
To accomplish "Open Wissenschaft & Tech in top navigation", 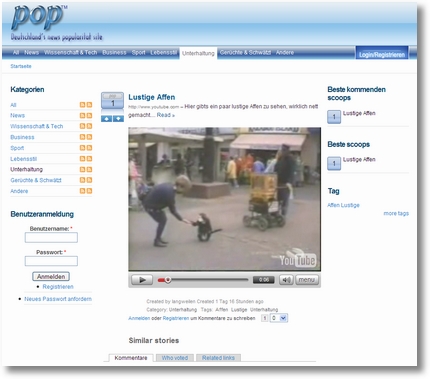I will point(71,52).
